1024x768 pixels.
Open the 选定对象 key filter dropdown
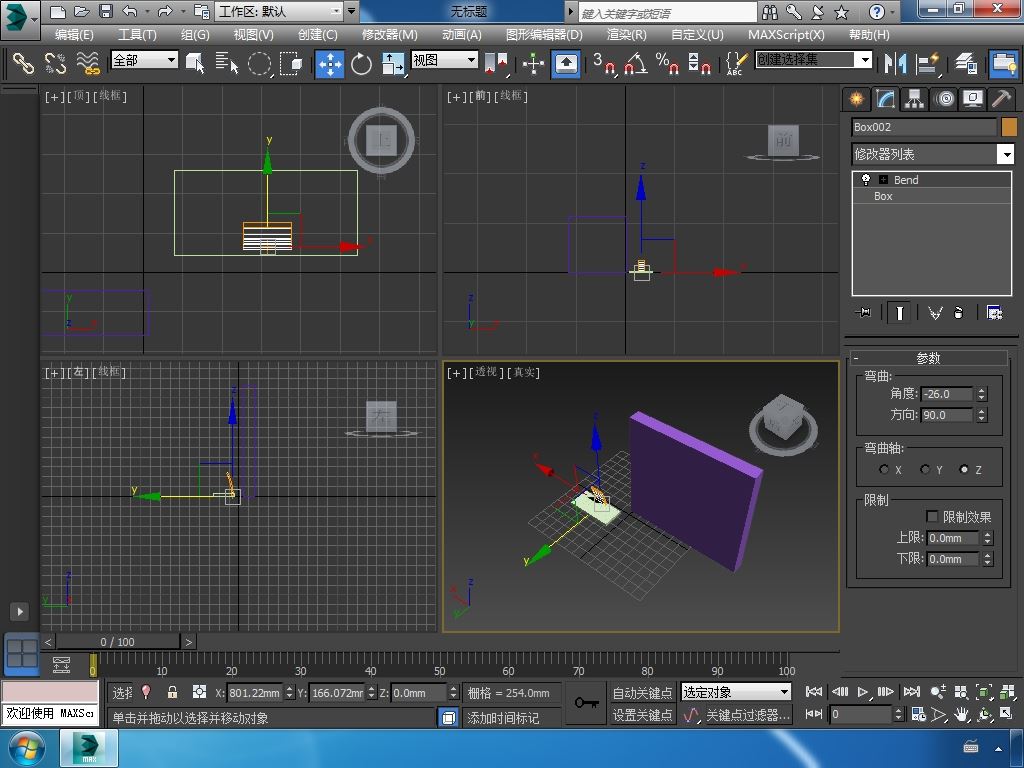(x=735, y=692)
